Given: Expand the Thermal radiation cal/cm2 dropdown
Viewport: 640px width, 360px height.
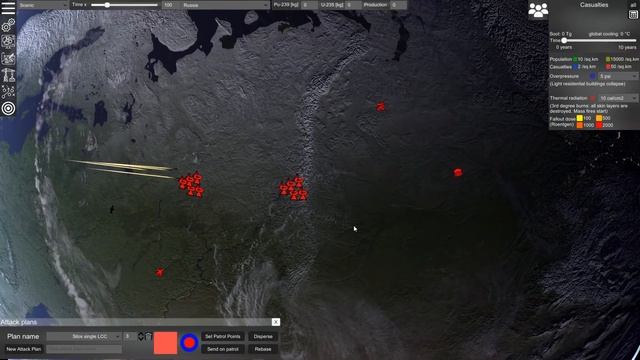Looking at the screenshot, I should pyautogui.click(x=618, y=98).
